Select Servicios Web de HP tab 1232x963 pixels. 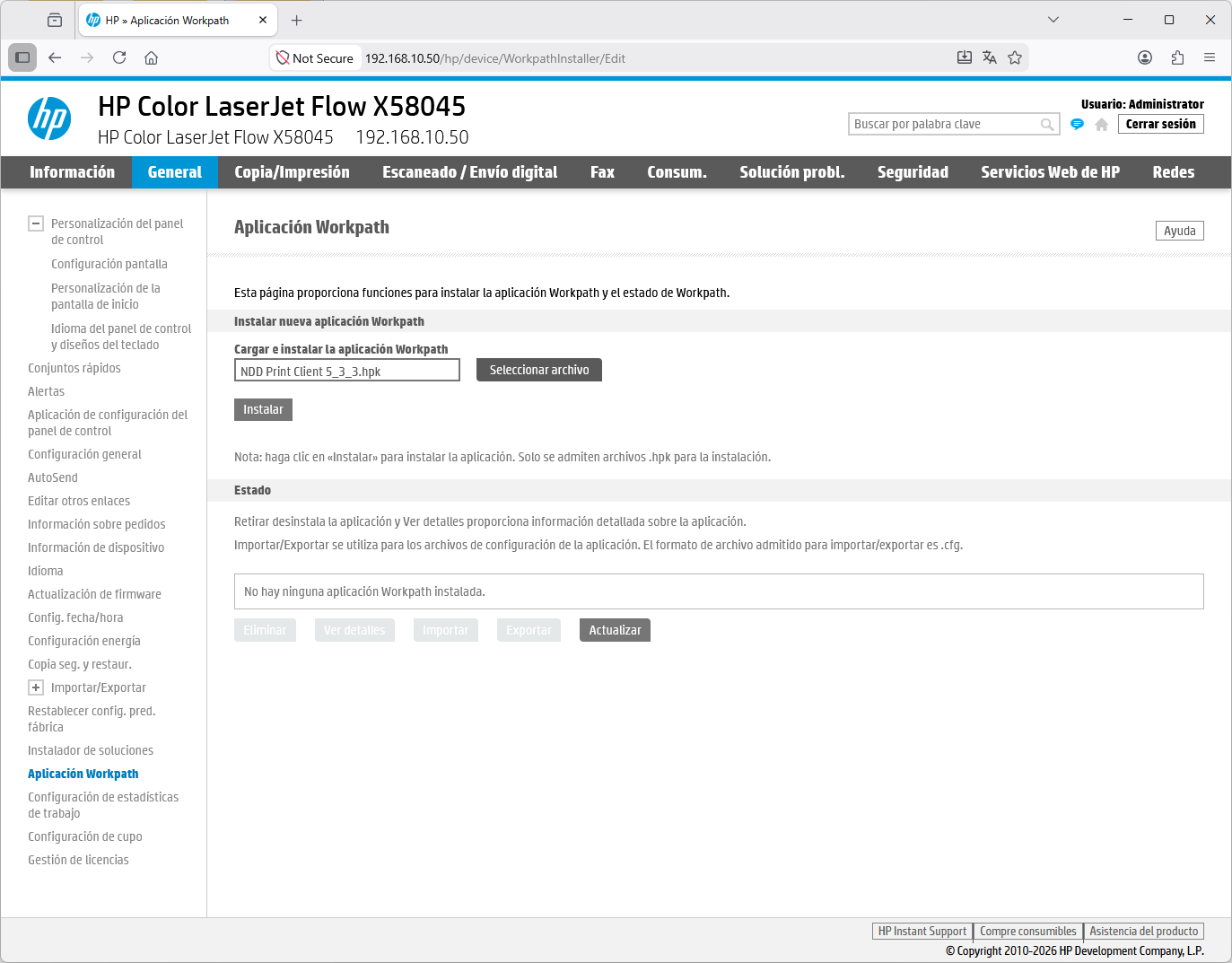tap(1050, 172)
